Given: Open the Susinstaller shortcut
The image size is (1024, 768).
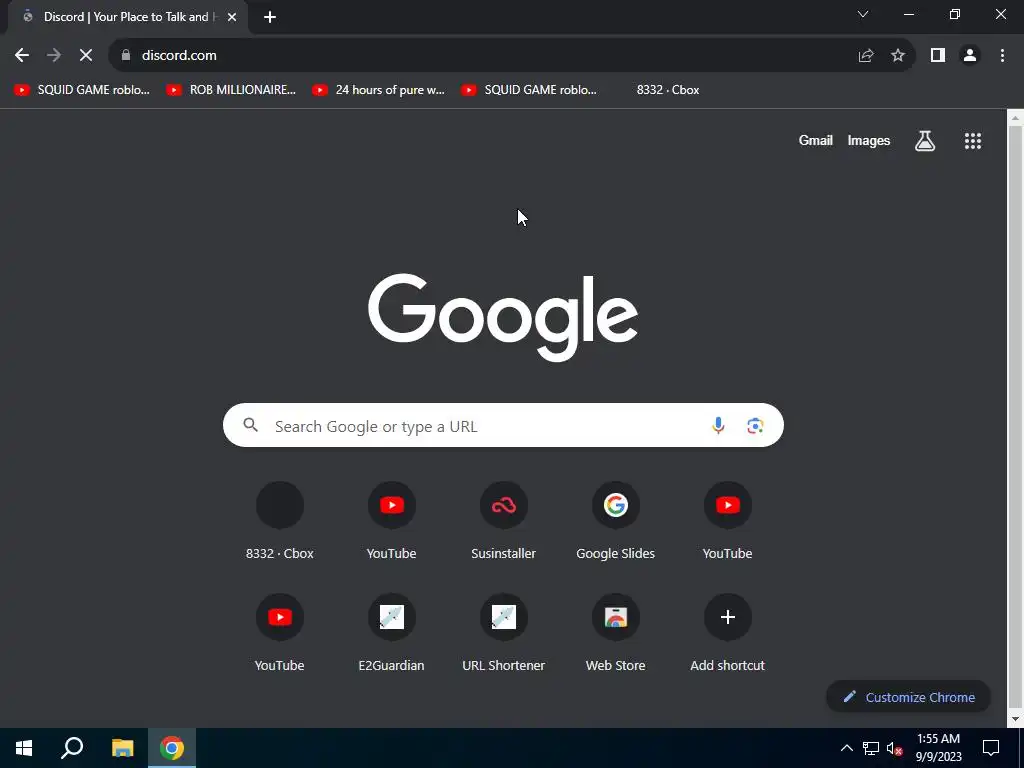Looking at the screenshot, I should tap(504, 521).
